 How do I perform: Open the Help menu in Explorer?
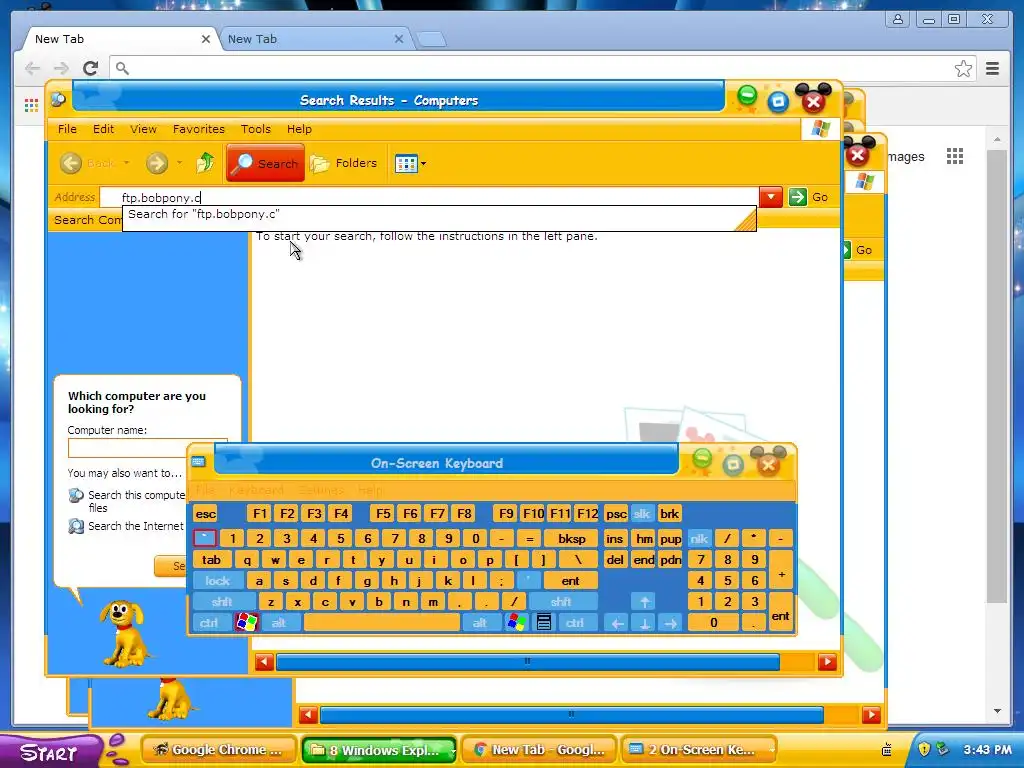[x=299, y=129]
